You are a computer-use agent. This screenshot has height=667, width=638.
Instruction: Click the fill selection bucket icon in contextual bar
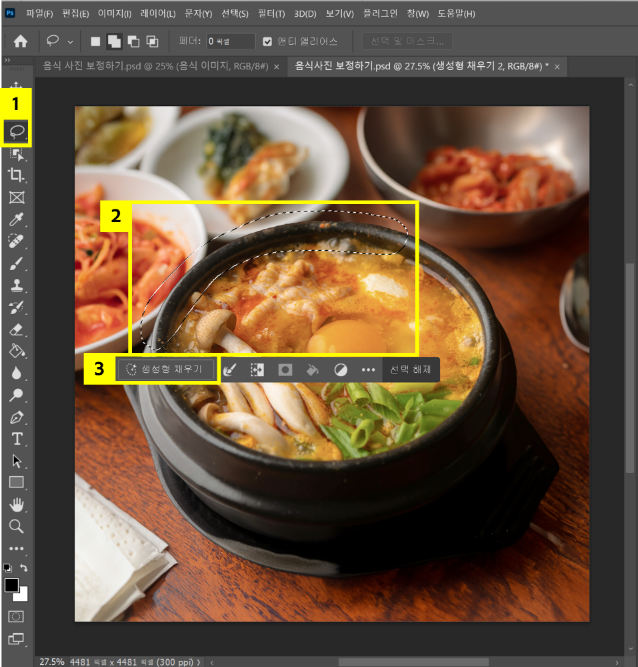(313, 369)
